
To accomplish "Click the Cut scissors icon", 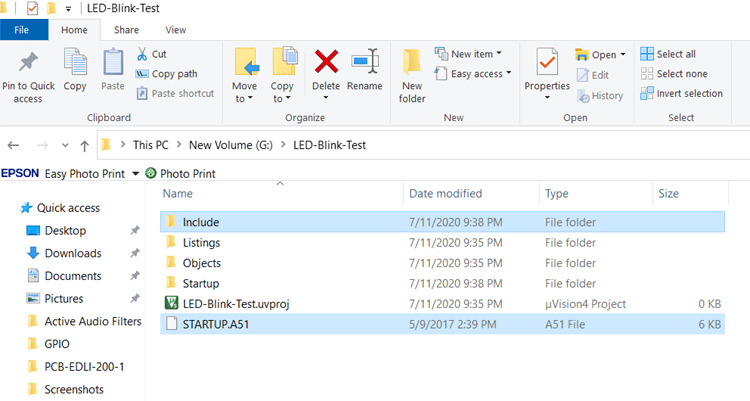I will 143,54.
